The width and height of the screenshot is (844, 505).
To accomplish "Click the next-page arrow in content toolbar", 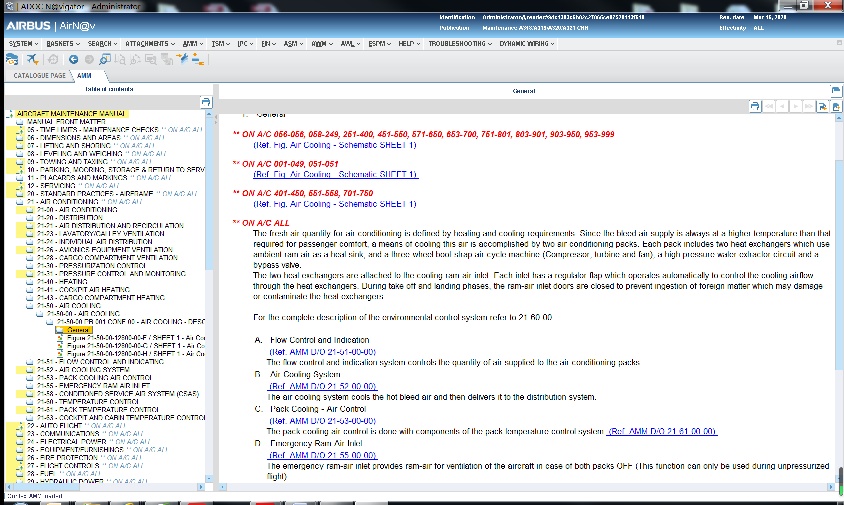I will point(796,107).
